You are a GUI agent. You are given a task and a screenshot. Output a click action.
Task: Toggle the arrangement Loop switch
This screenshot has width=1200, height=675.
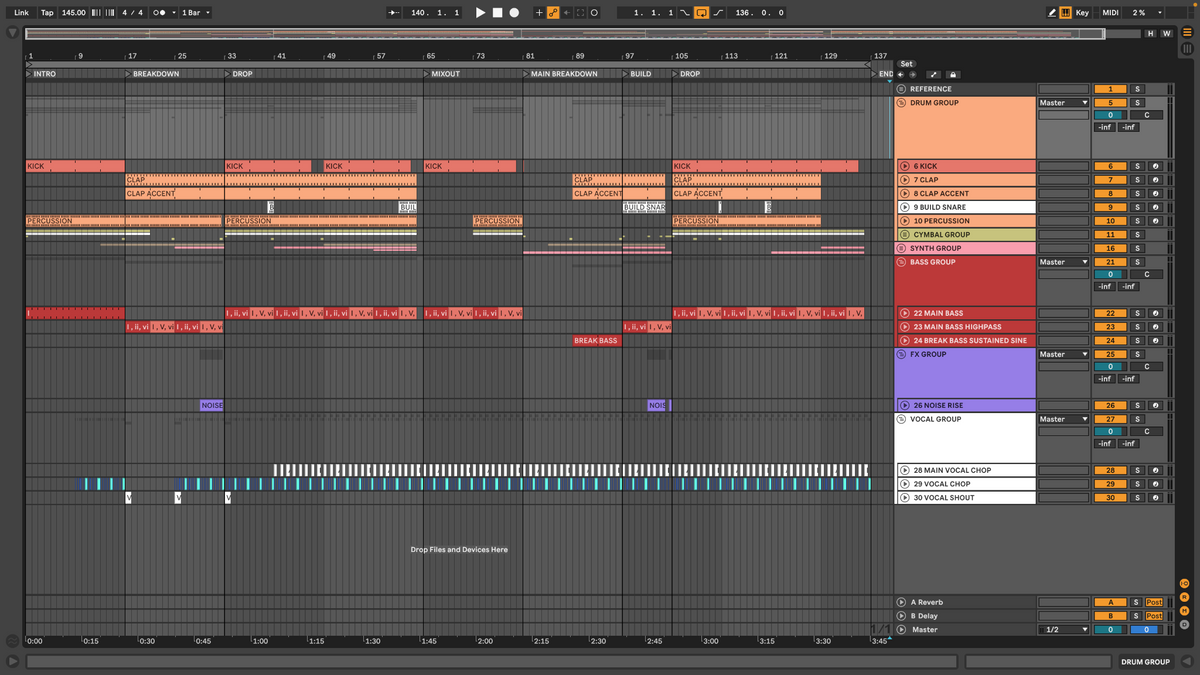tap(701, 13)
